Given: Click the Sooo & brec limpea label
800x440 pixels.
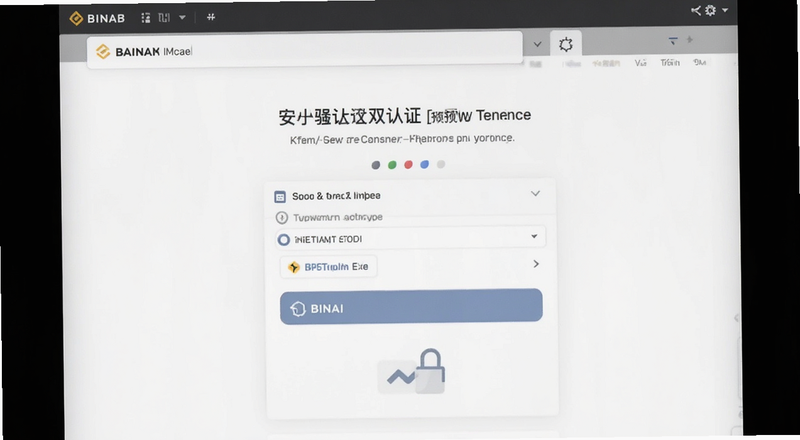Looking at the screenshot, I should tap(336, 196).
